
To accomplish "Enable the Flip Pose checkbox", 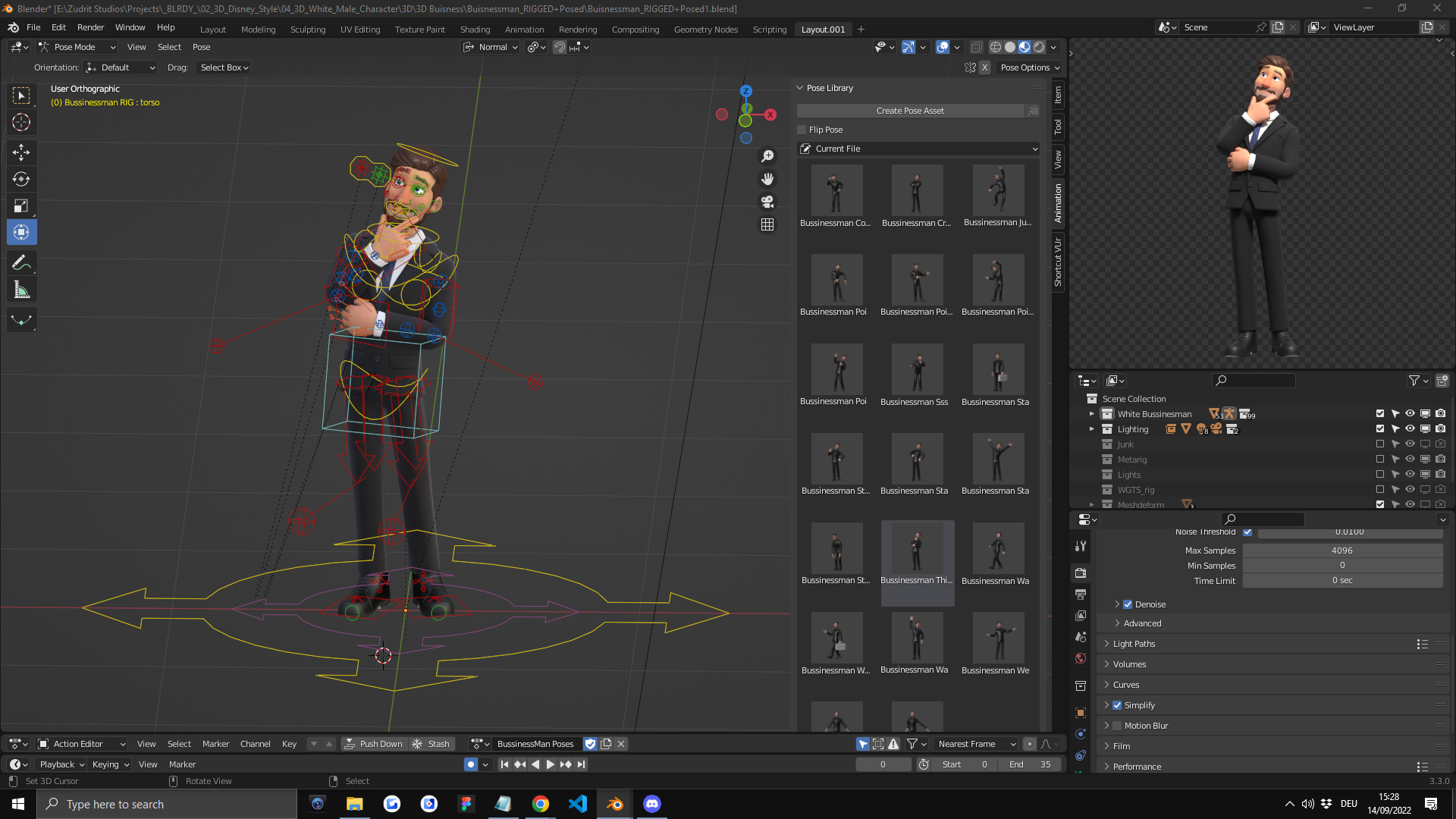I will point(802,130).
